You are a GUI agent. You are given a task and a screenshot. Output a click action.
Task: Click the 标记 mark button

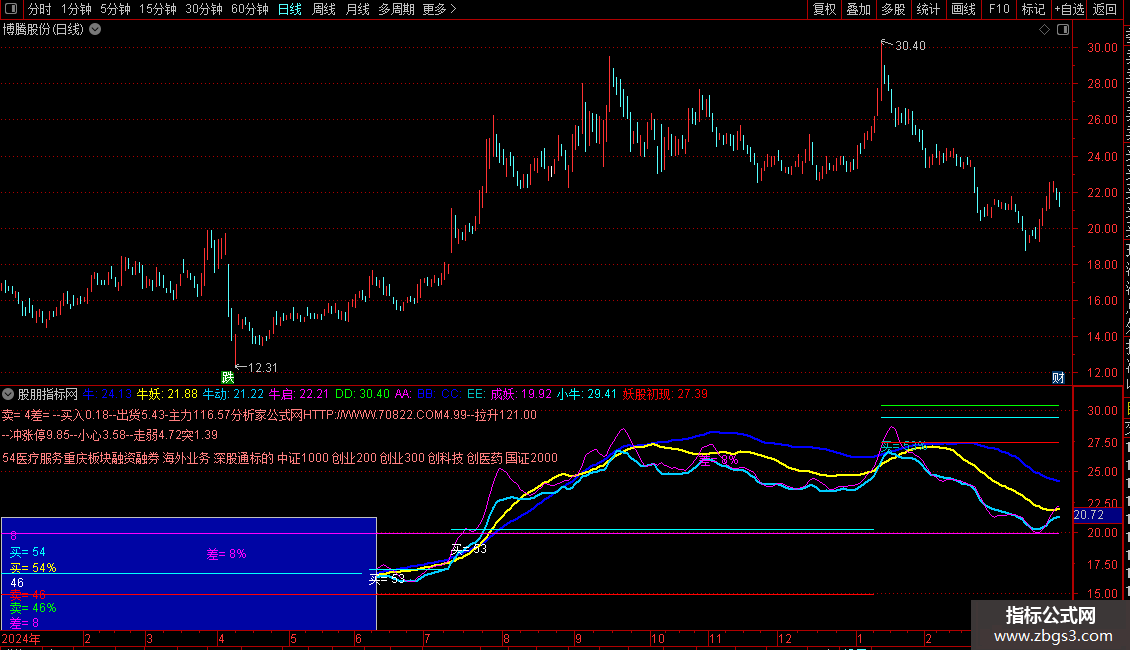1033,9
